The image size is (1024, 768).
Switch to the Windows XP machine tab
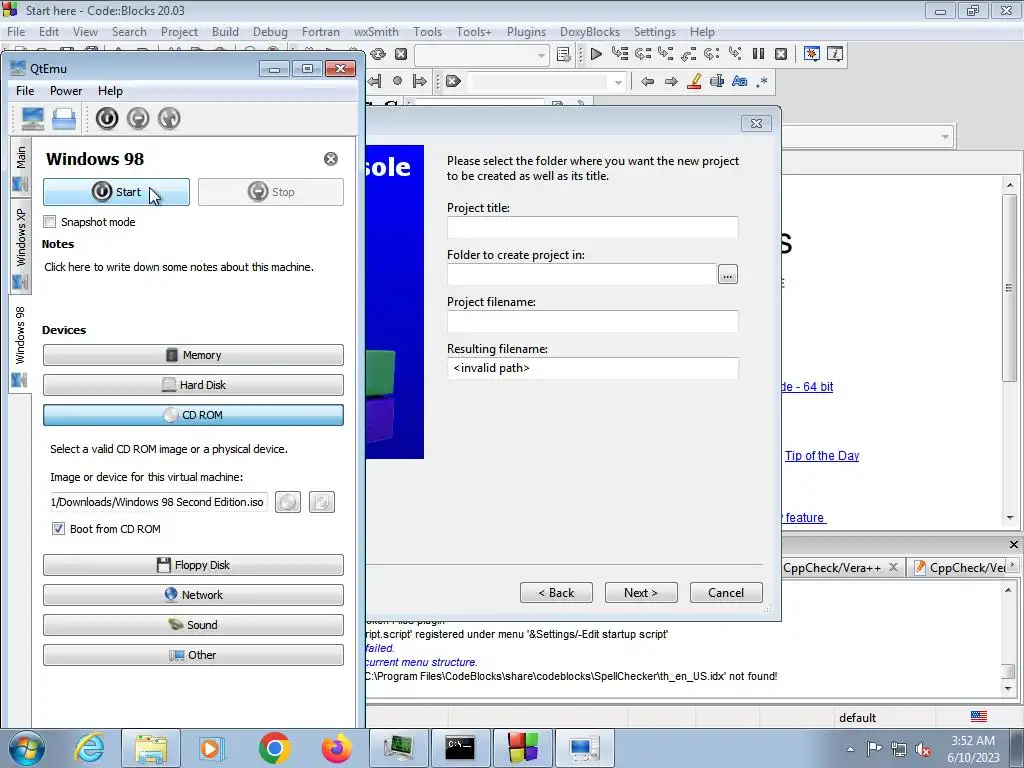point(20,247)
